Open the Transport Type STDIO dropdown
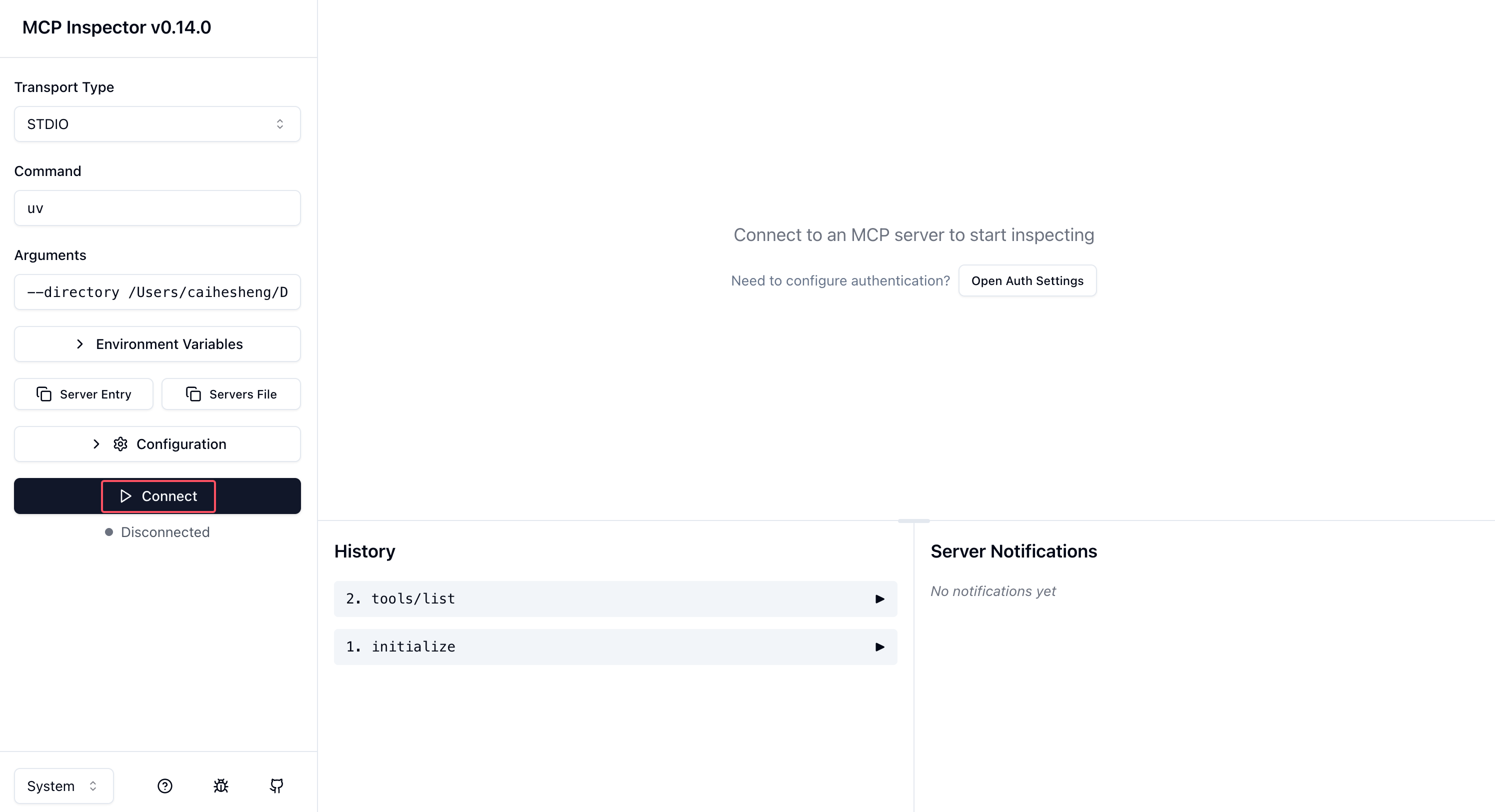This screenshot has width=1495, height=812. [x=157, y=124]
